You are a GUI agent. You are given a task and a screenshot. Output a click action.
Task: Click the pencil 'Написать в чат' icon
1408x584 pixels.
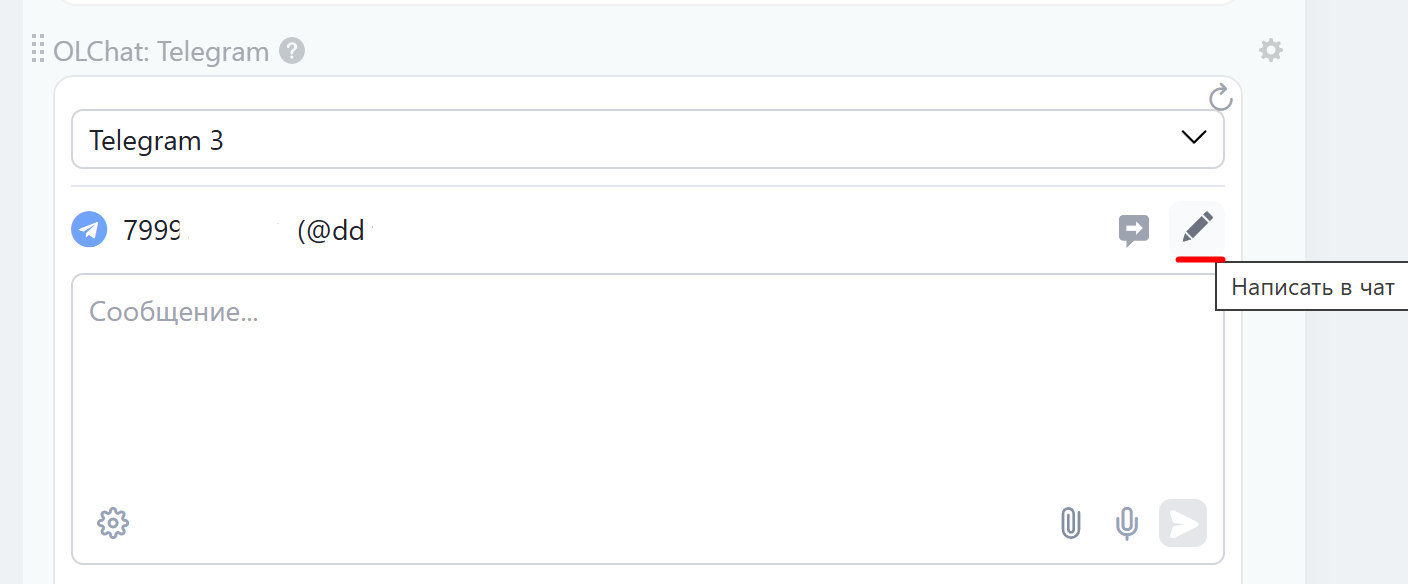tap(1197, 227)
